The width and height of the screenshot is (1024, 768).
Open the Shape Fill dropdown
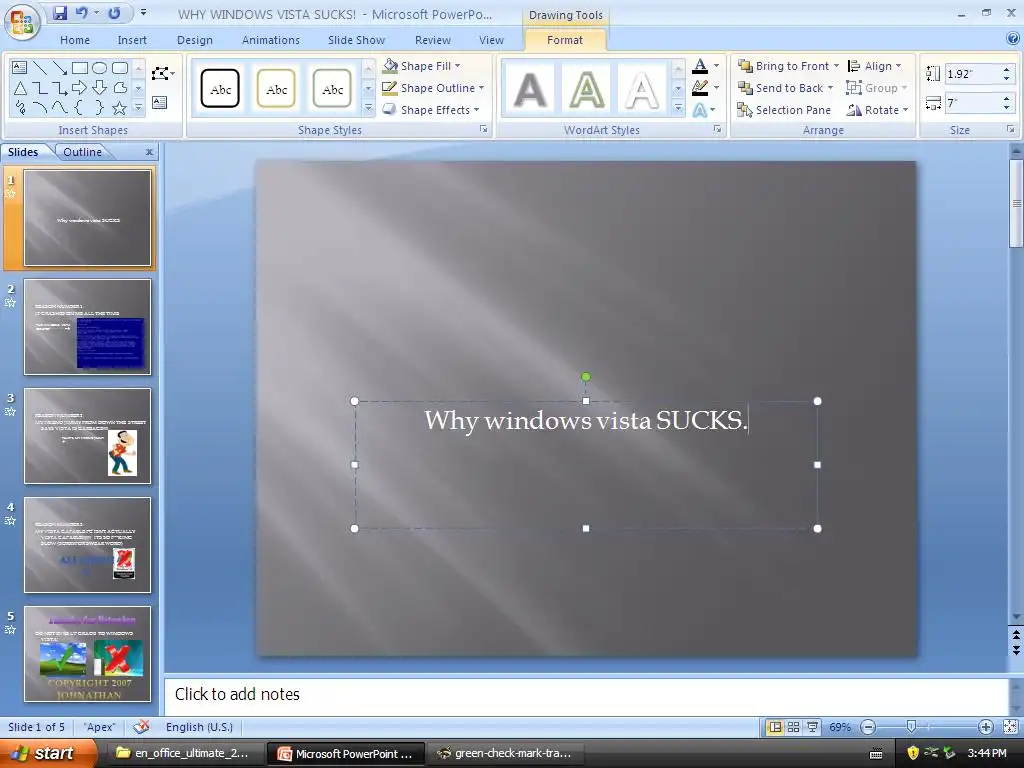pos(422,66)
